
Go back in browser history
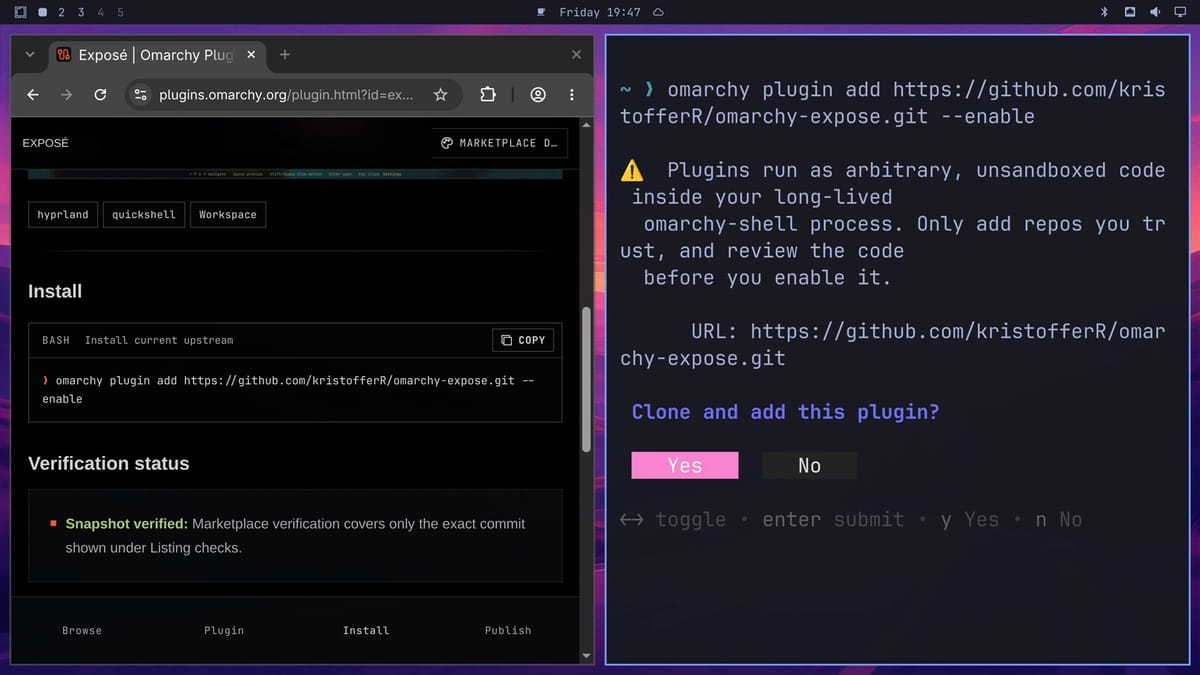33,95
